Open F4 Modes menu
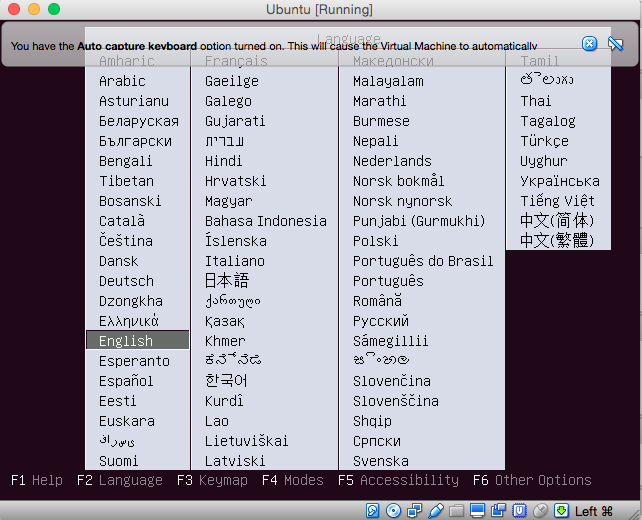The image size is (642, 520). pyautogui.click(x=293, y=480)
